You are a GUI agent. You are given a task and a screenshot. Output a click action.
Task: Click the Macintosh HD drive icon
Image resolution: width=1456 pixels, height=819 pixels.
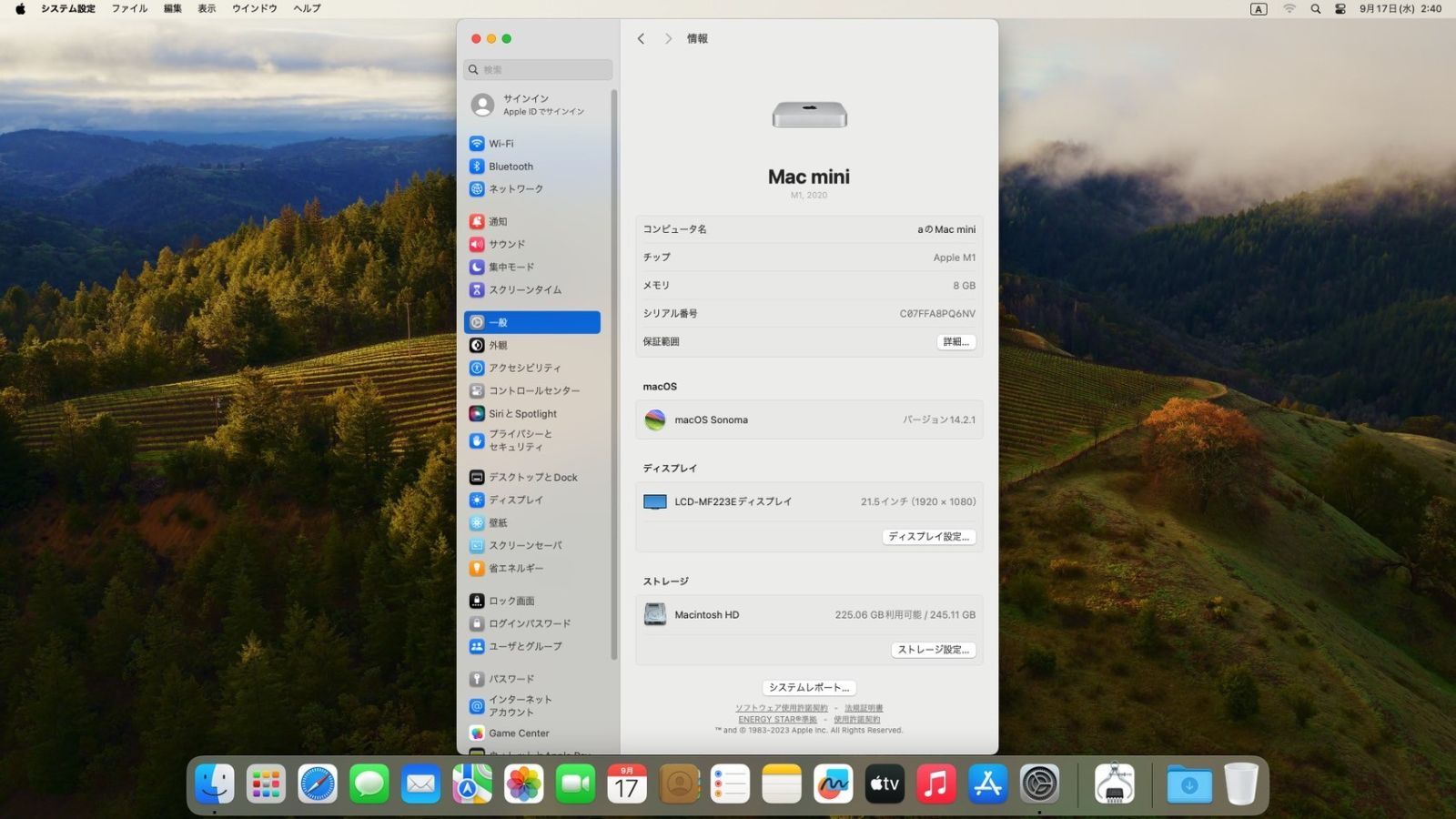click(655, 615)
